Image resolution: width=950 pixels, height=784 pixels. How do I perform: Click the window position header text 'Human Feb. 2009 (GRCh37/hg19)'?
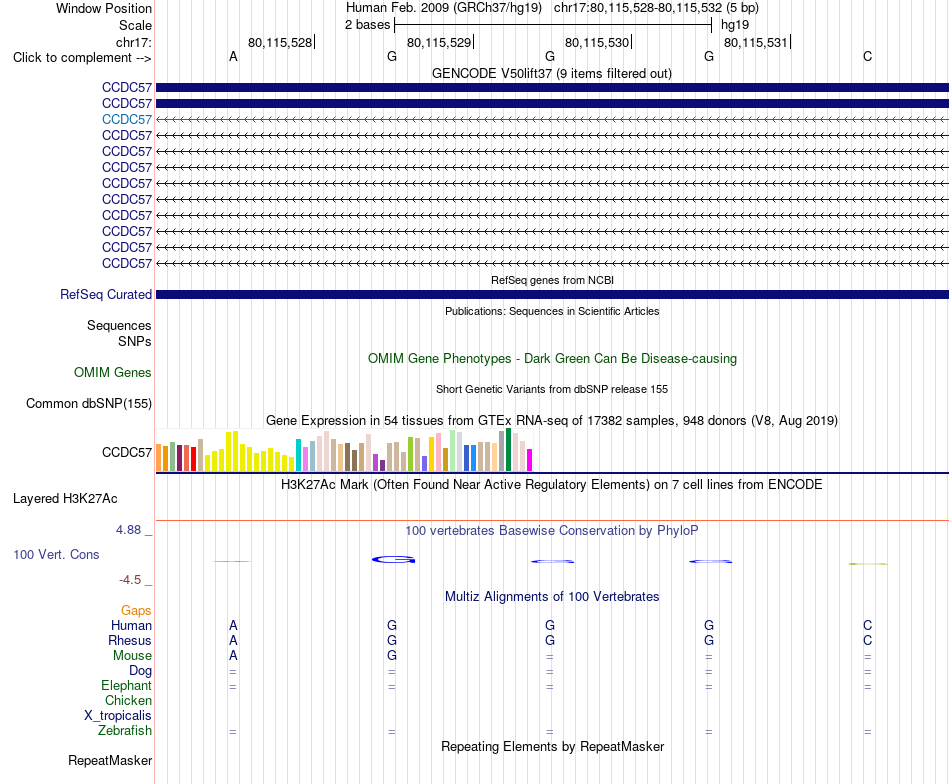click(443, 8)
